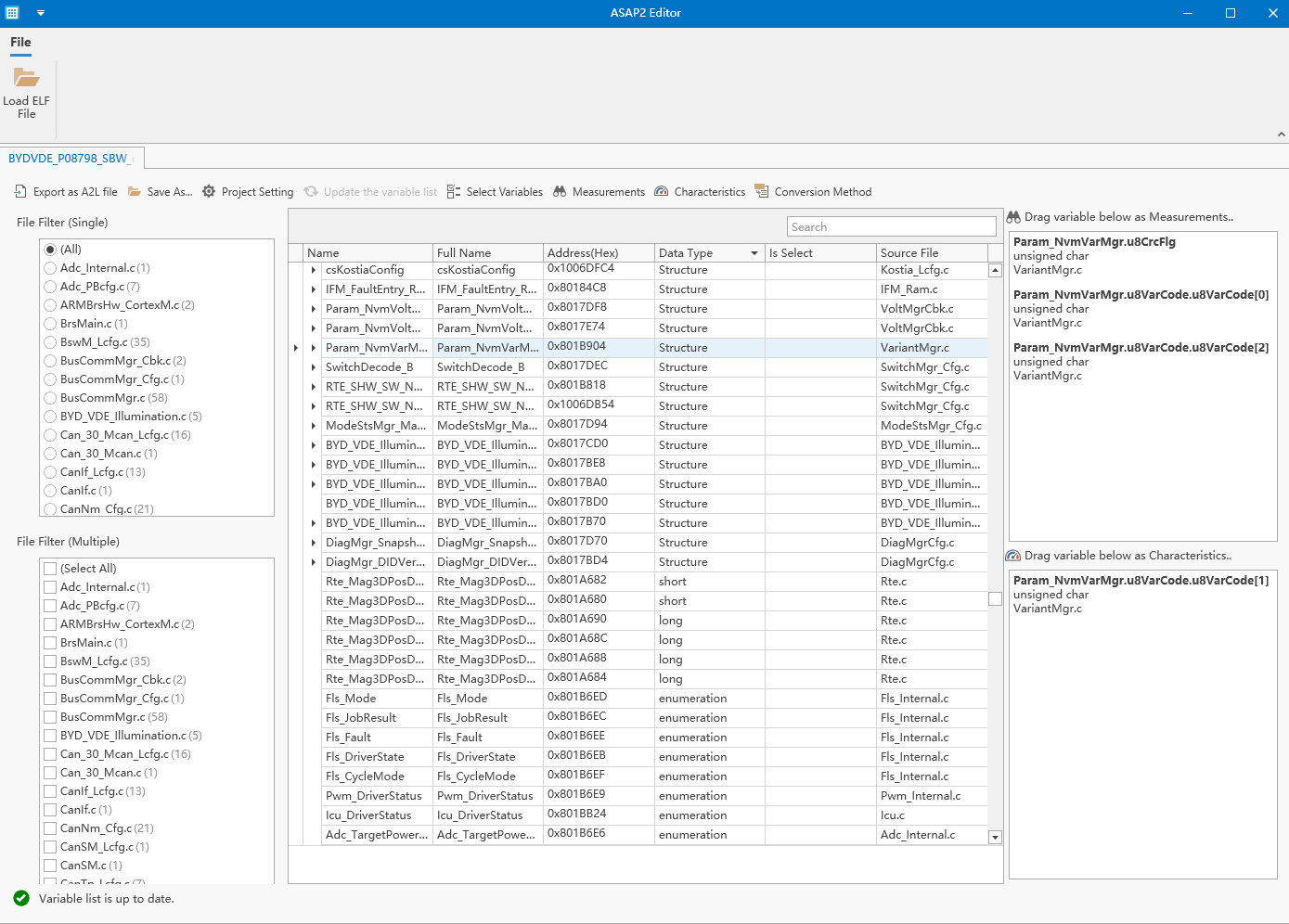Click the variable table's scroll down arrow
This screenshot has width=1289, height=924.
point(995,837)
